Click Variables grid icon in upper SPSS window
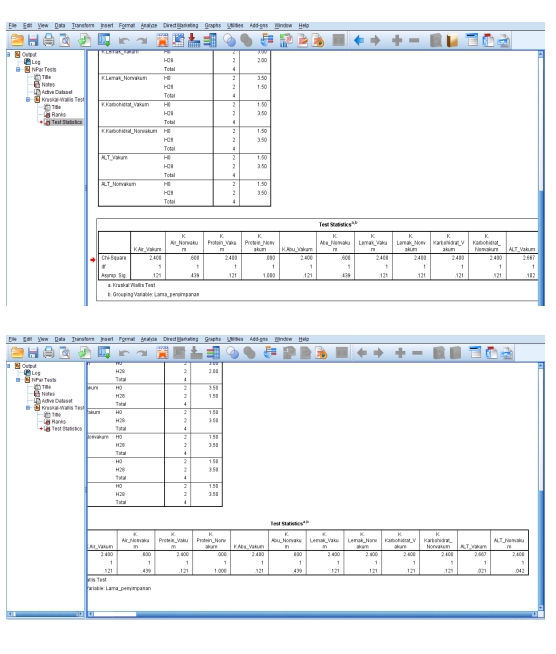 click(x=210, y=40)
